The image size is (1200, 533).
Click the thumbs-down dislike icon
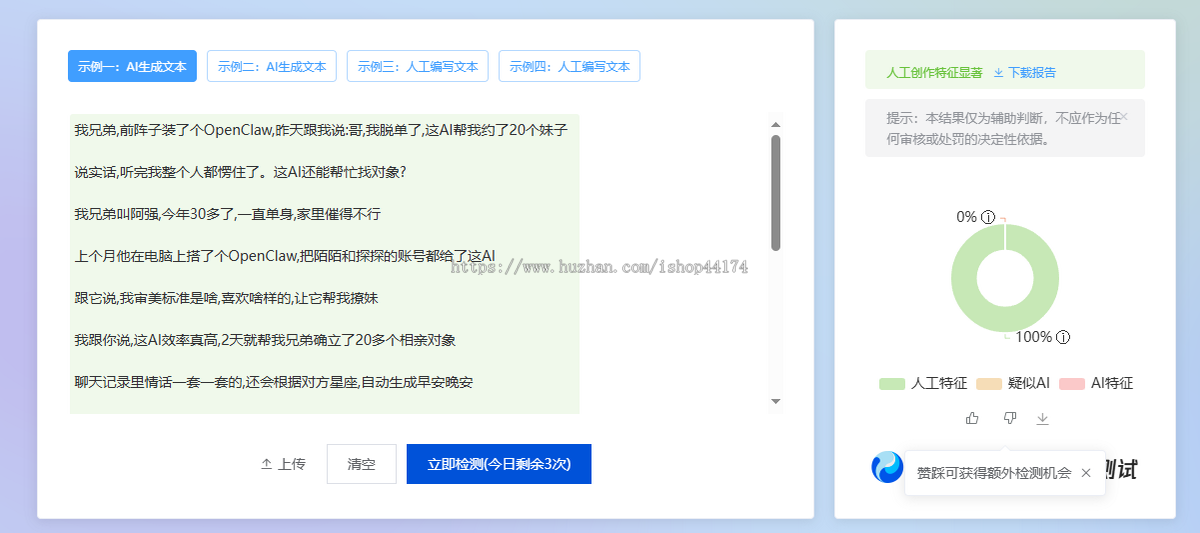coord(1009,418)
